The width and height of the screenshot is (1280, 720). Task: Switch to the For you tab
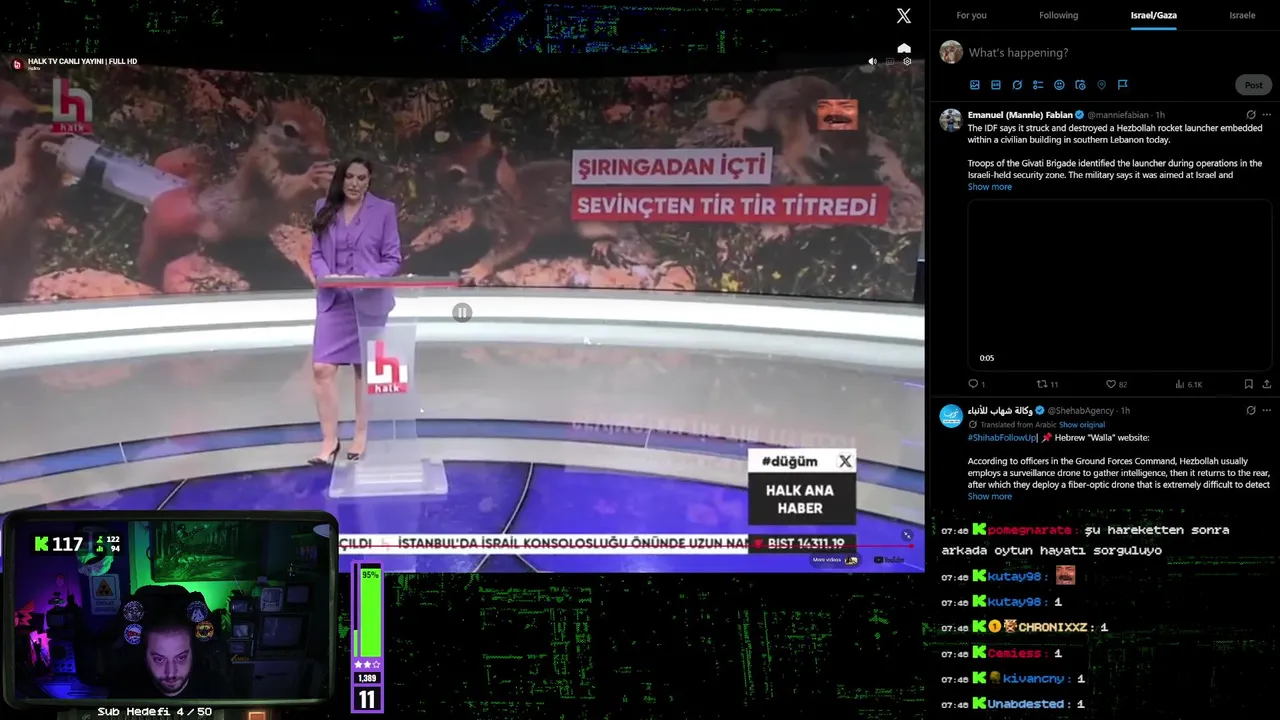coord(971,15)
